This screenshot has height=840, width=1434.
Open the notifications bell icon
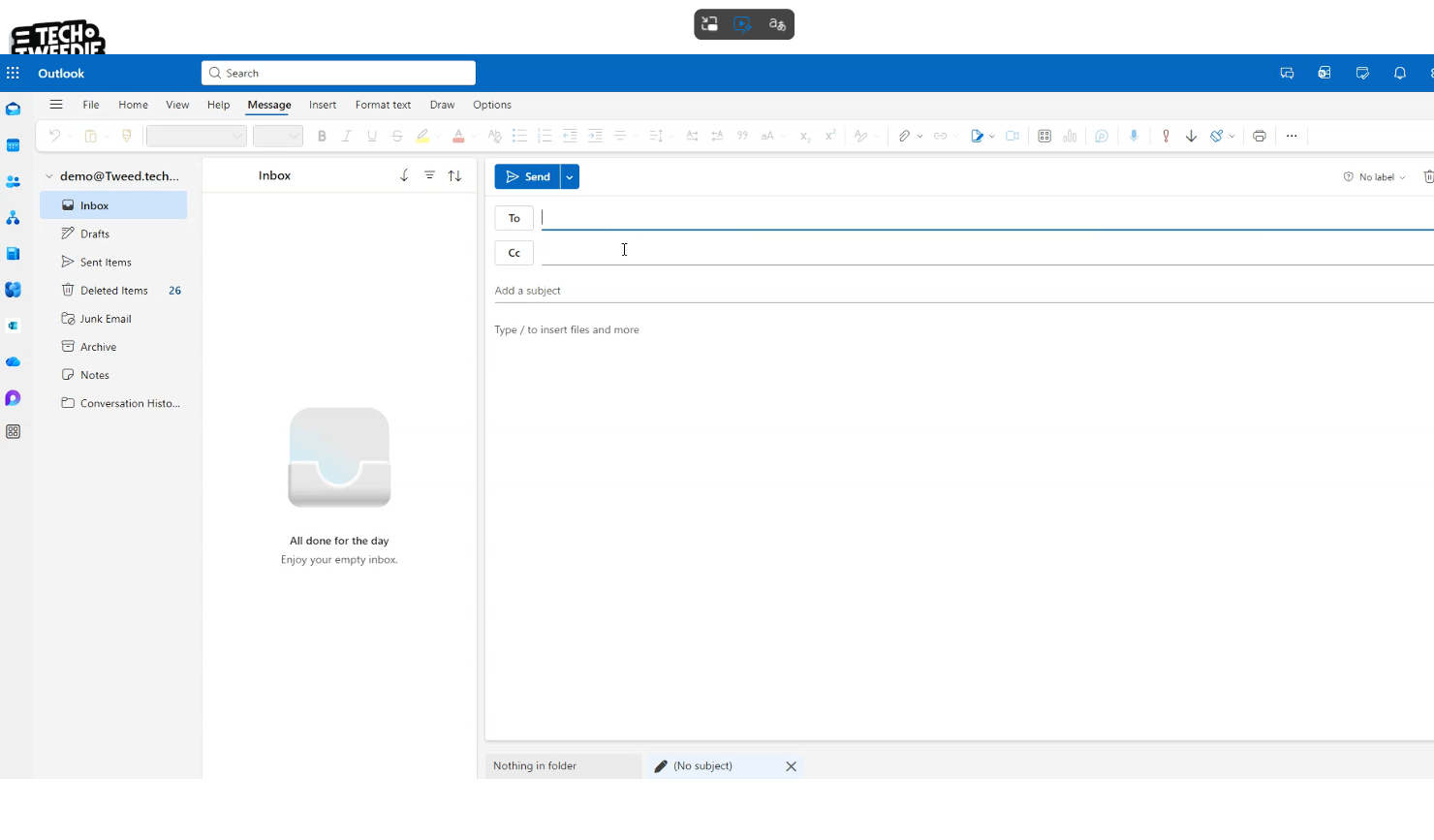(1399, 74)
